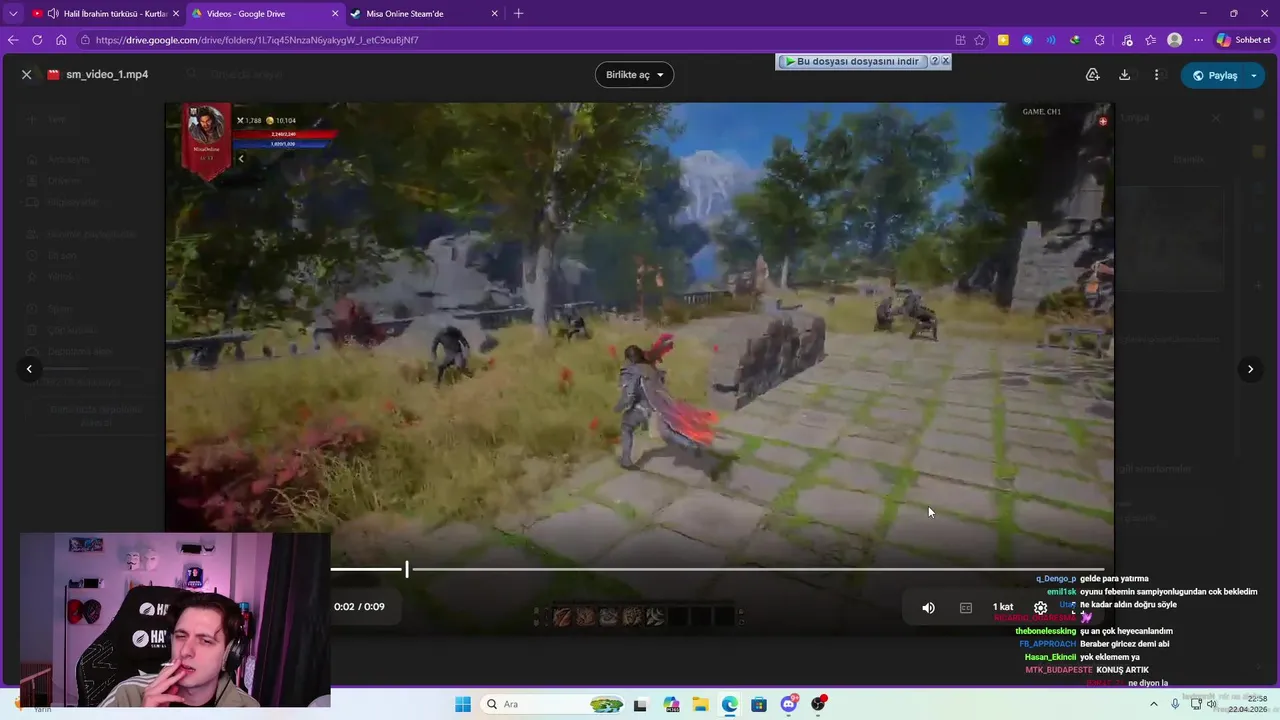This screenshot has width=1280, height=720.
Task: Launch Copilot app from taskbar
Action: 671,704
